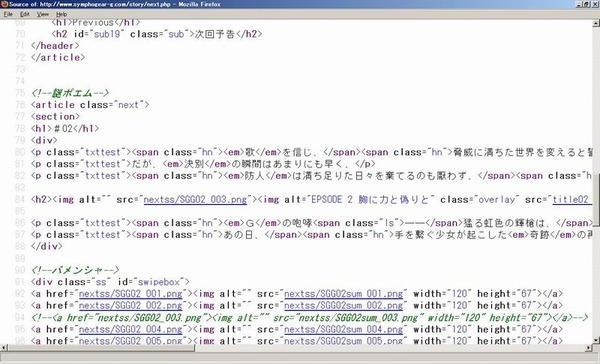The width and height of the screenshot is (600, 364).
Task: Open the File menu
Action: tap(8, 14)
